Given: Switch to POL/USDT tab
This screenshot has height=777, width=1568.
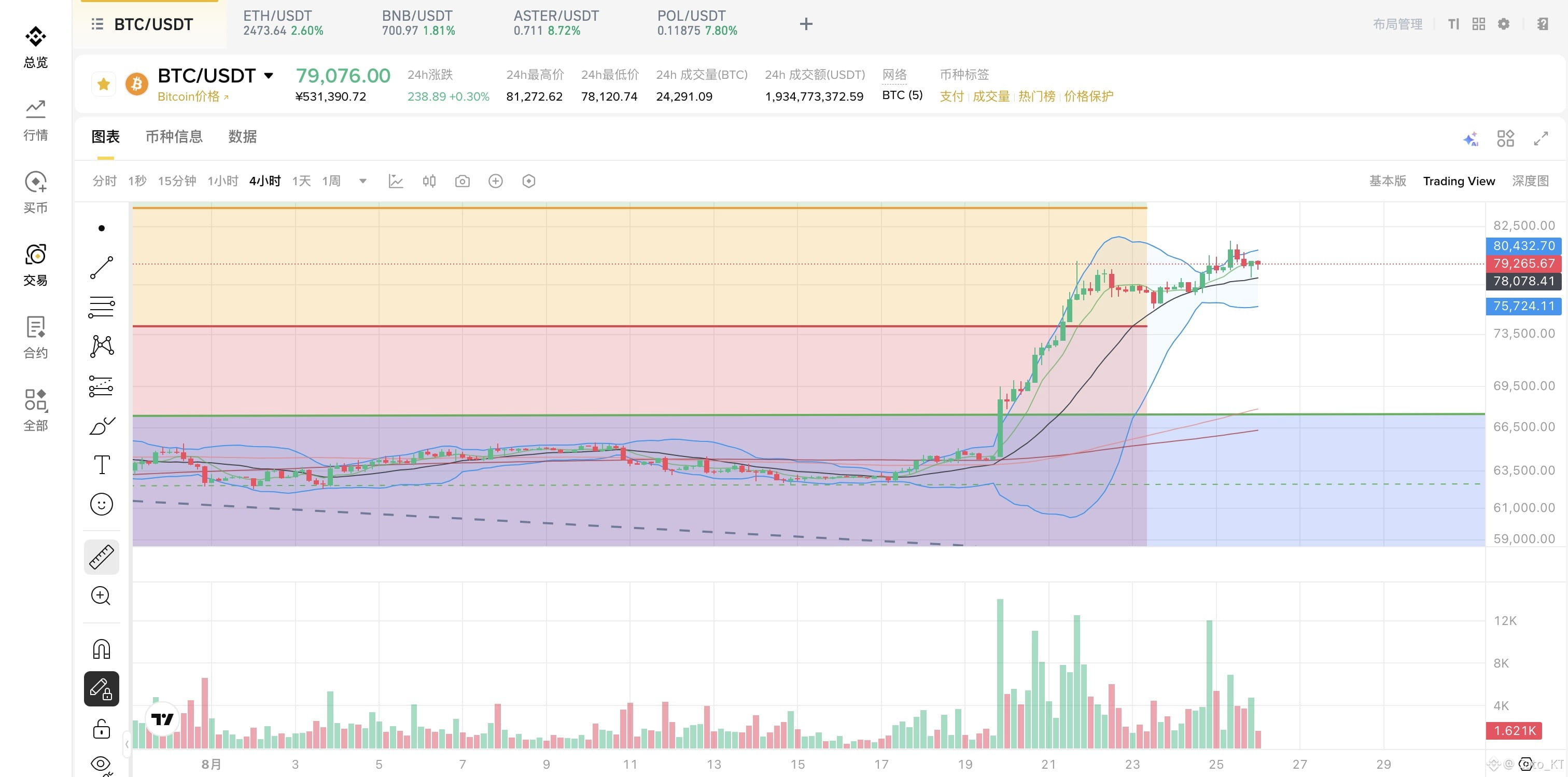Looking at the screenshot, I should pyautogui.click(x=697, y=23).
